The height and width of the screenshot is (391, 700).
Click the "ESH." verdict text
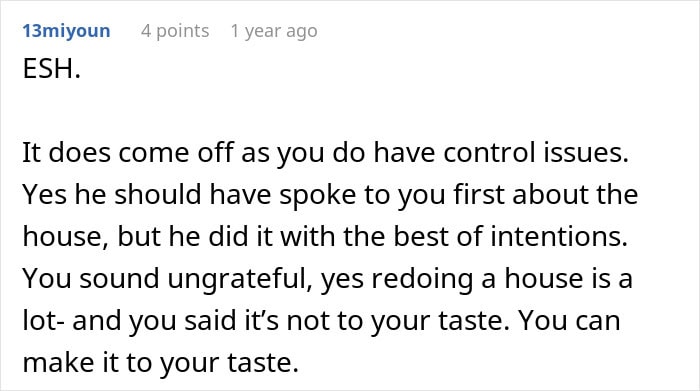[x=52, y=69]
